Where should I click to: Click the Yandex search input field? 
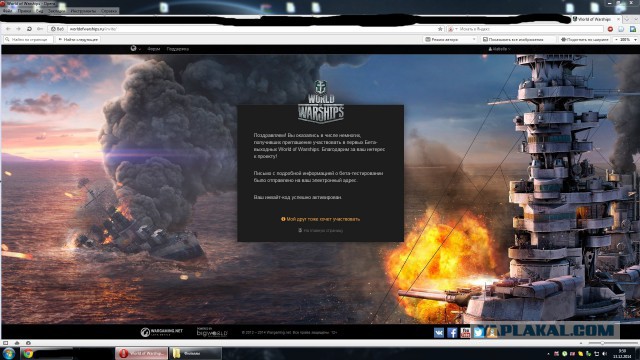[x=530, y=29]
